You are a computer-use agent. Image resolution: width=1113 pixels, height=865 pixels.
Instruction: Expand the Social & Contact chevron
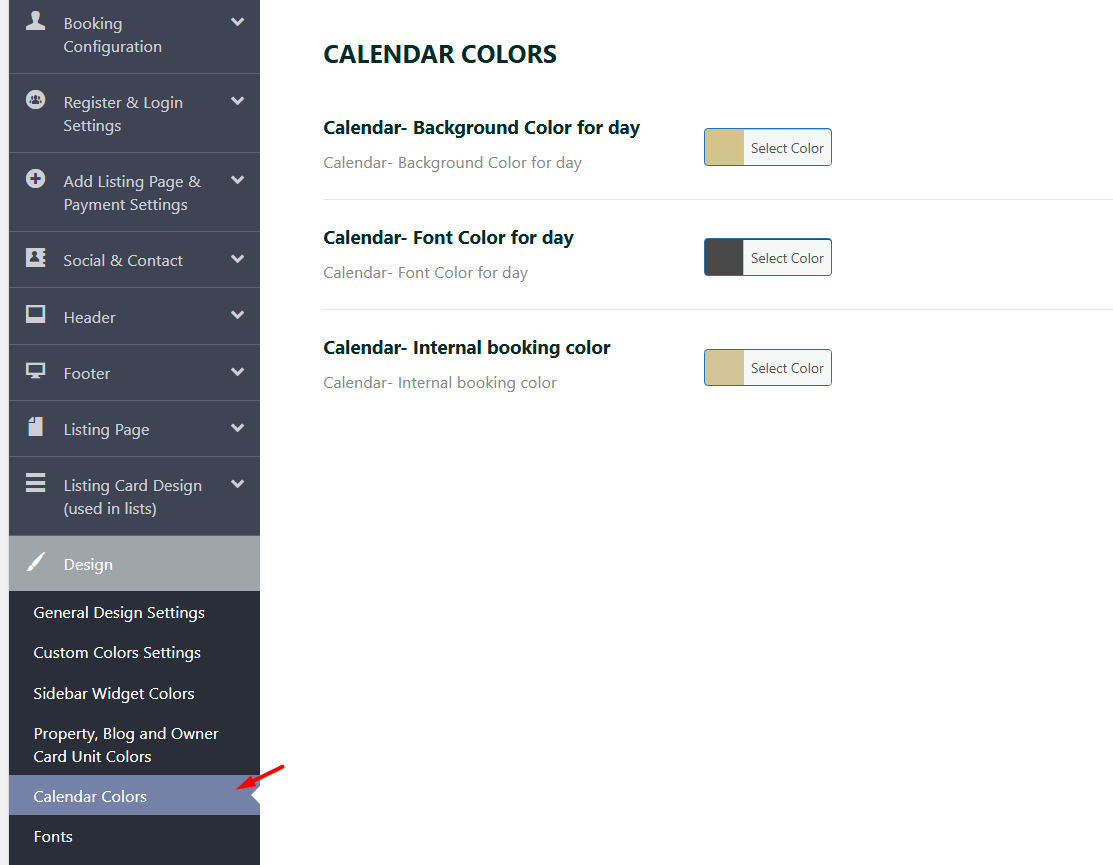pyautogui.click(x=237, y=259)
